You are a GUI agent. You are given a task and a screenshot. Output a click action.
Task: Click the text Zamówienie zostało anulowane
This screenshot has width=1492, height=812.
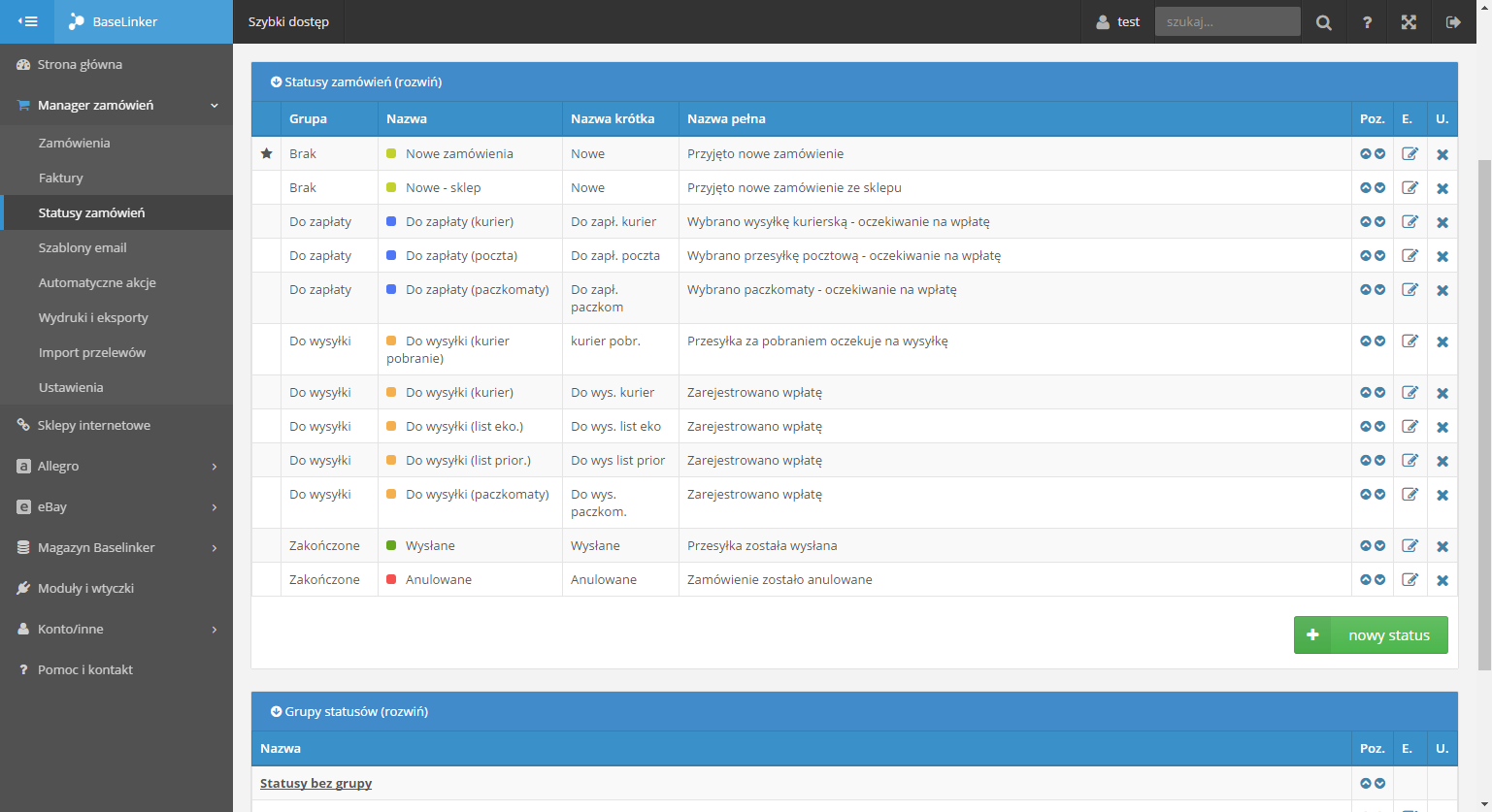779,579
